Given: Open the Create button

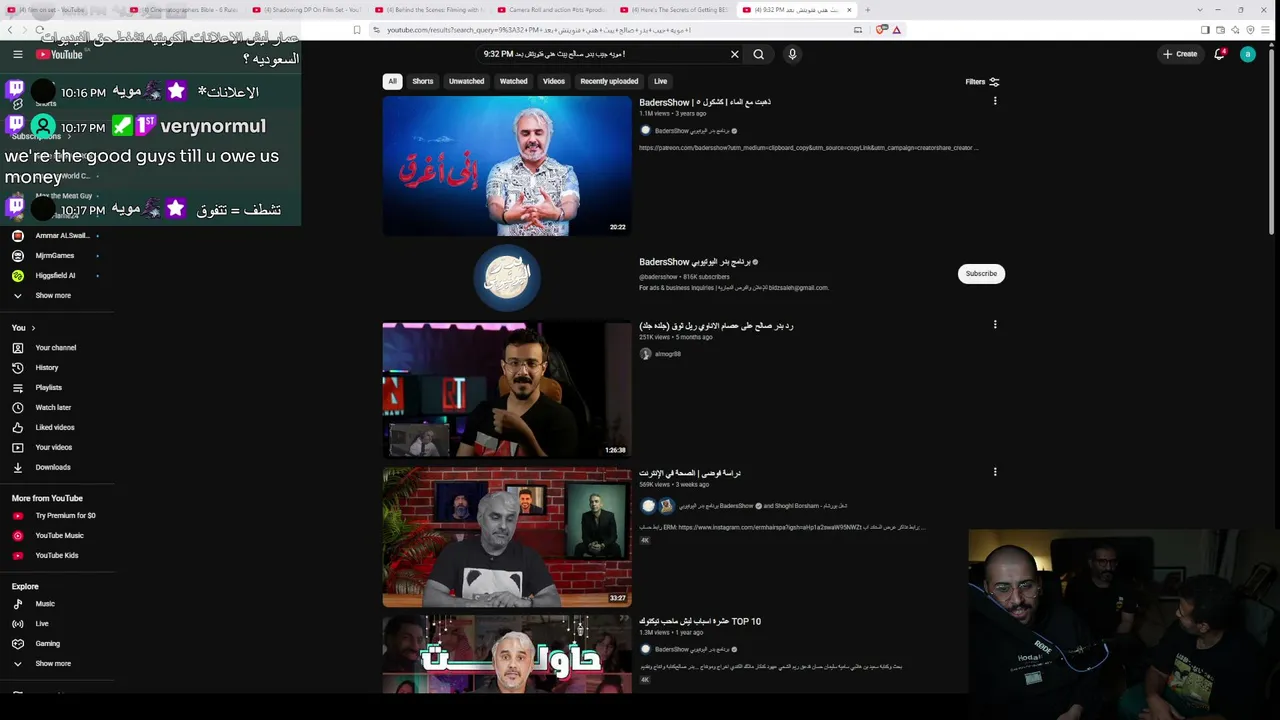Looking at the screenshot, I should pos(1180,54).
